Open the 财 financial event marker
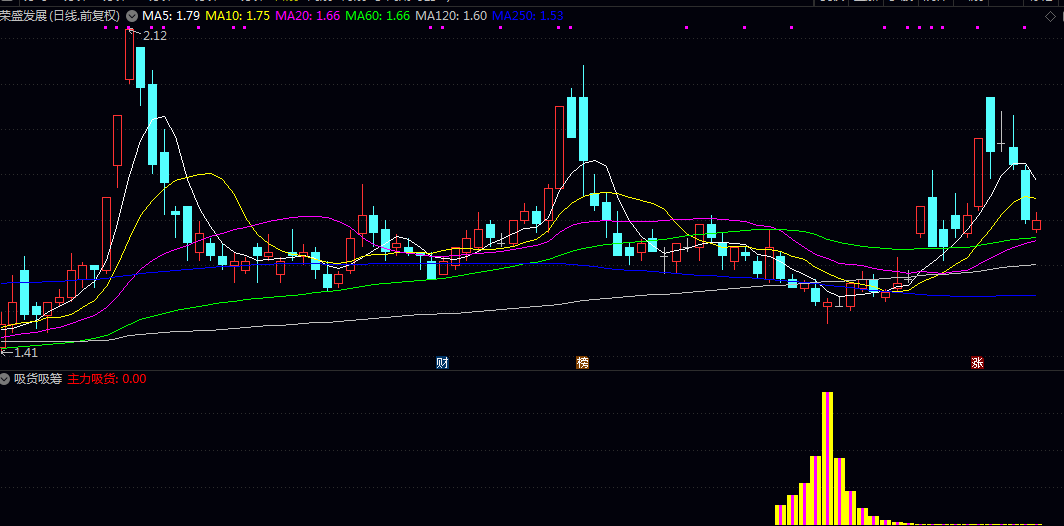Screen dimensions: 1064x526 442,362
